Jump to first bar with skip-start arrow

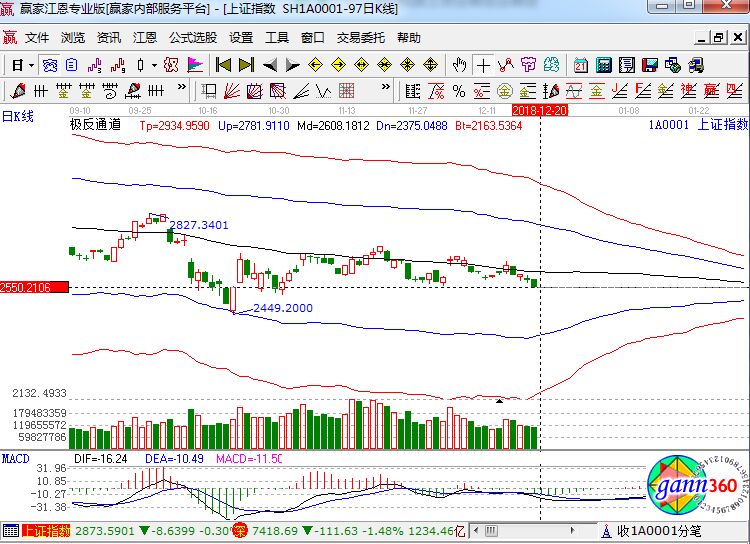click(x=224, y=65)
